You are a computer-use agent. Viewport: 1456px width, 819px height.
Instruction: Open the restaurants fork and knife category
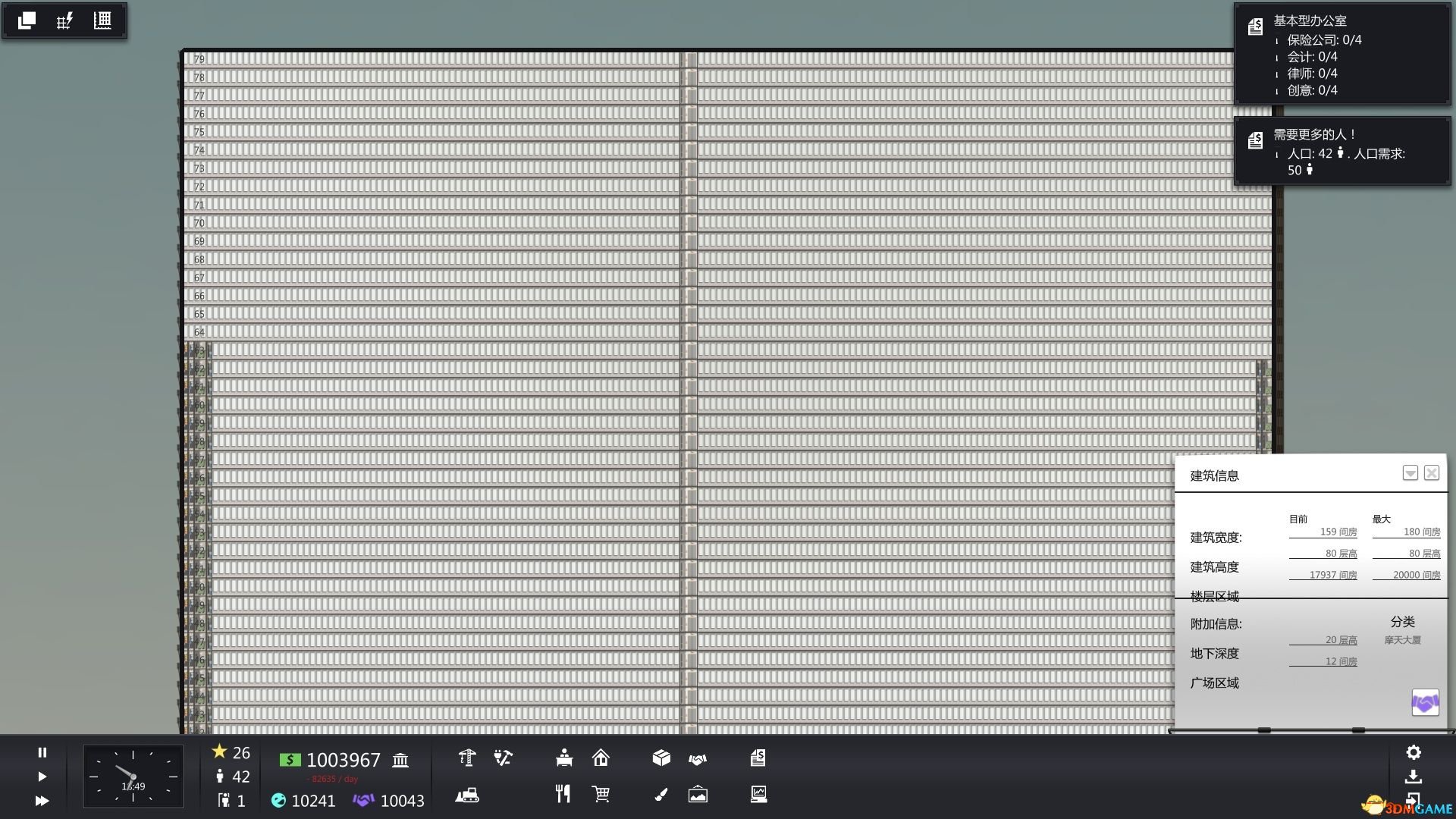(x=563, y=794)
